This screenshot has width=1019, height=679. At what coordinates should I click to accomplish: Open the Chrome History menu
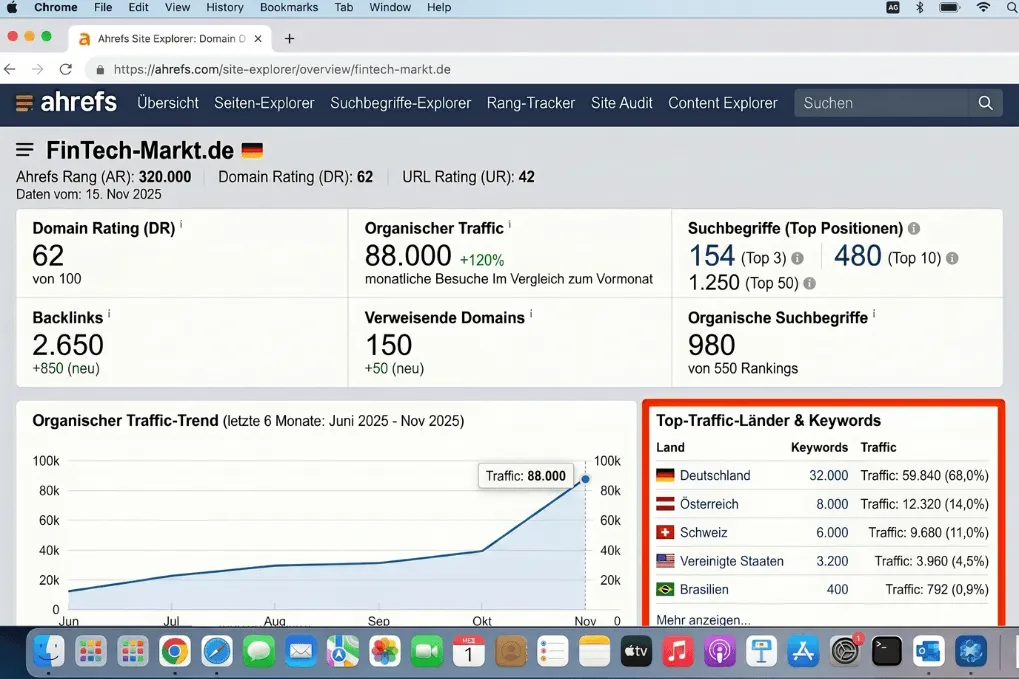(x=224, y=8)
